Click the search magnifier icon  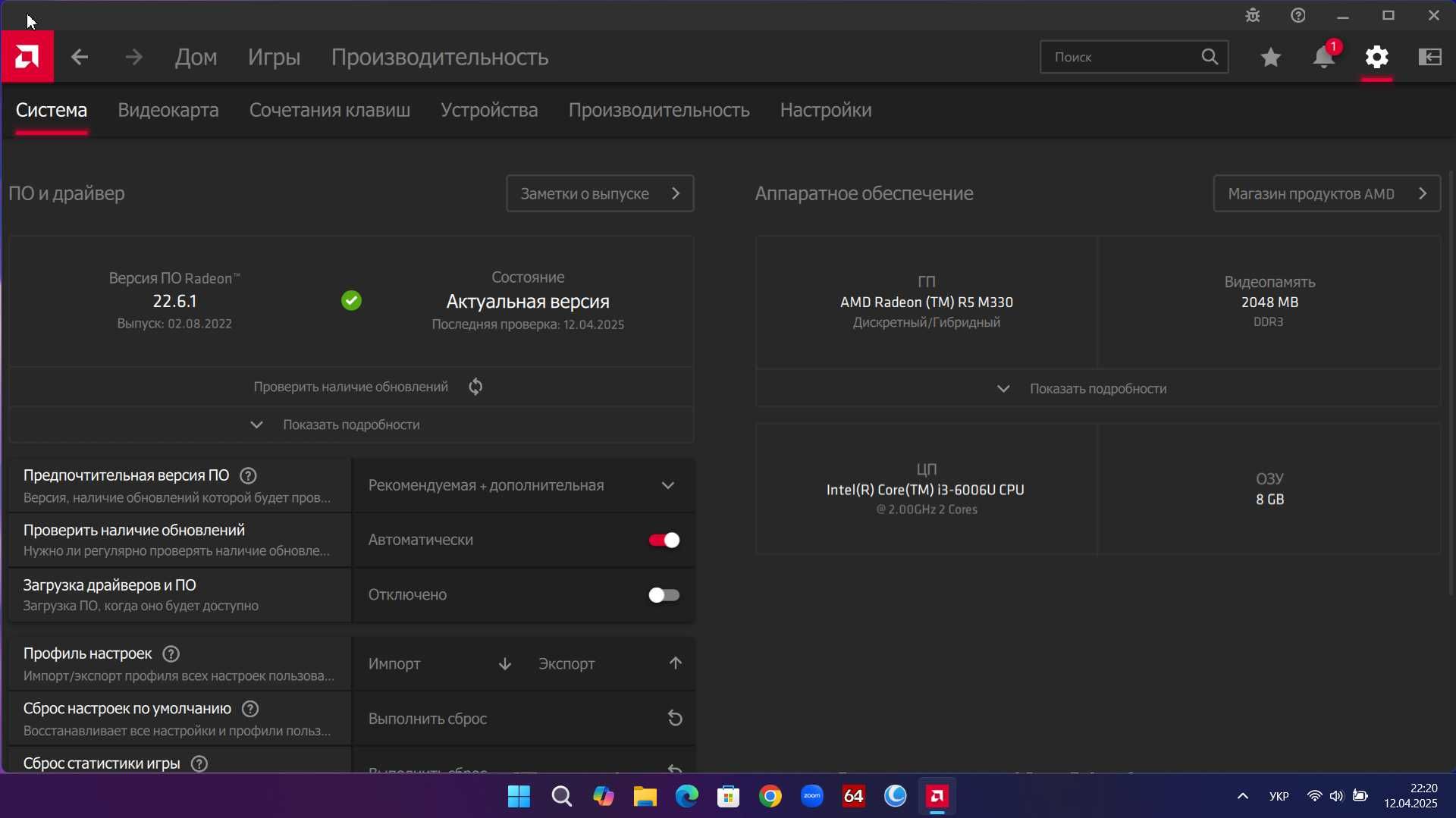[1210, 57]
